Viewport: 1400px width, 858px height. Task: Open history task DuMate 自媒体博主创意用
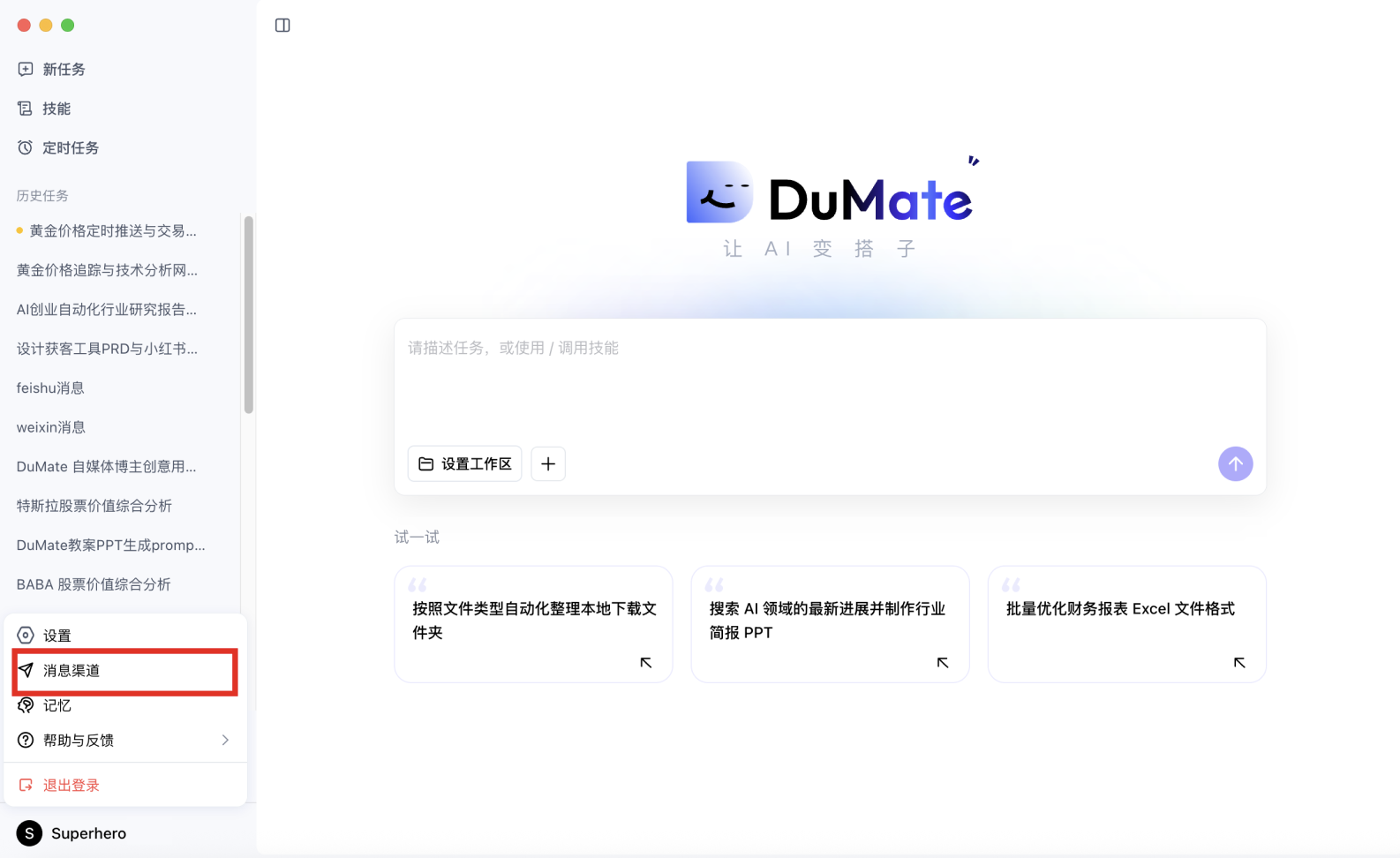(x=106, y=466)
